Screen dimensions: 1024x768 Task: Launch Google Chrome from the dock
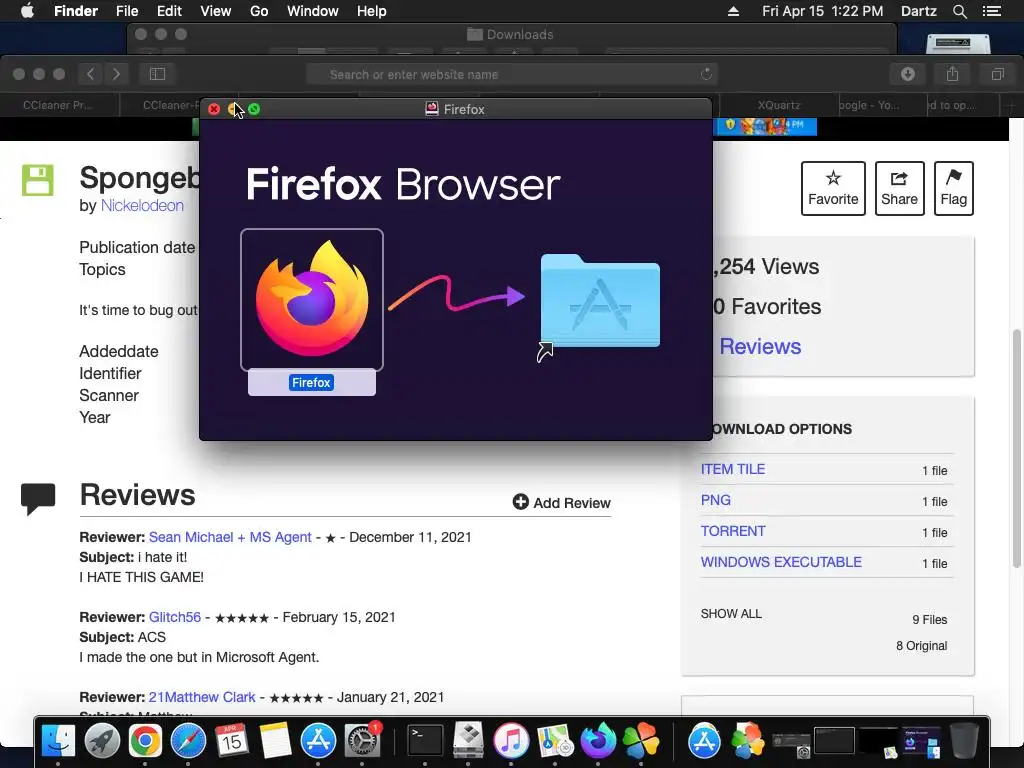point(145,741)
